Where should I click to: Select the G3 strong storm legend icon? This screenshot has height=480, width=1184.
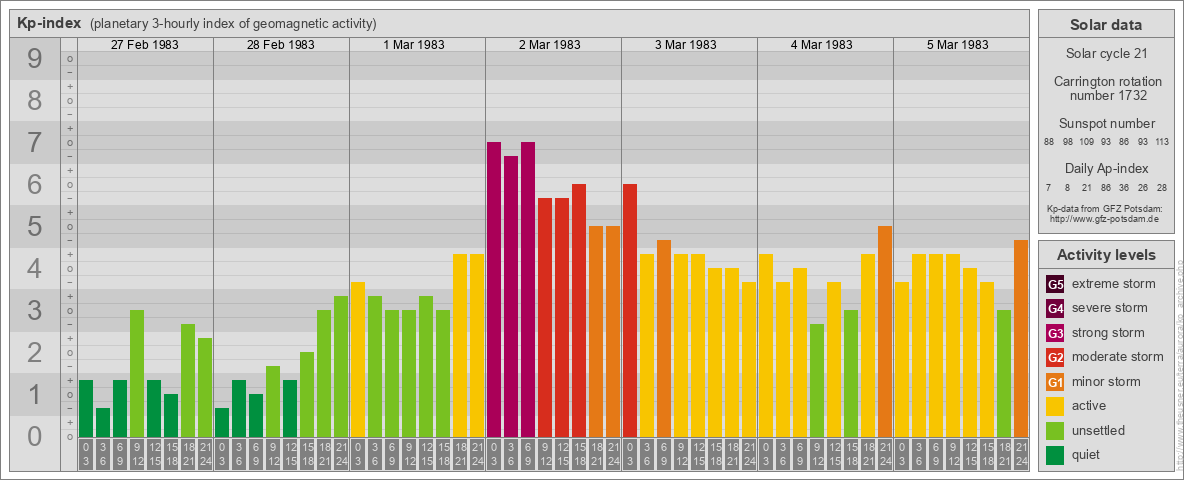click(1055, 333)
